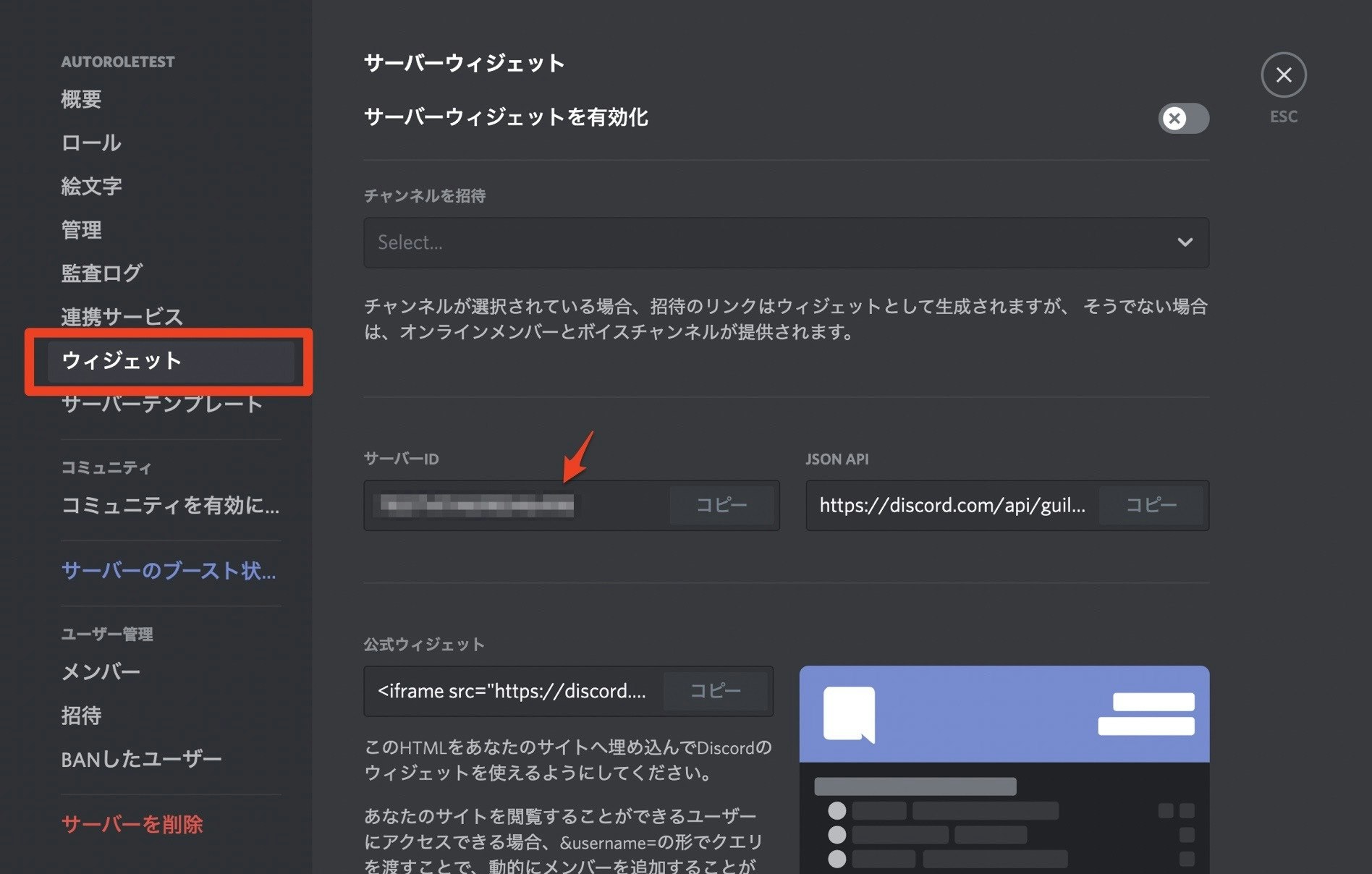Disable the サーバーウィジェットを有効化 toggle
Screen dimensions: 1372x874
(x=1182, y=119)
